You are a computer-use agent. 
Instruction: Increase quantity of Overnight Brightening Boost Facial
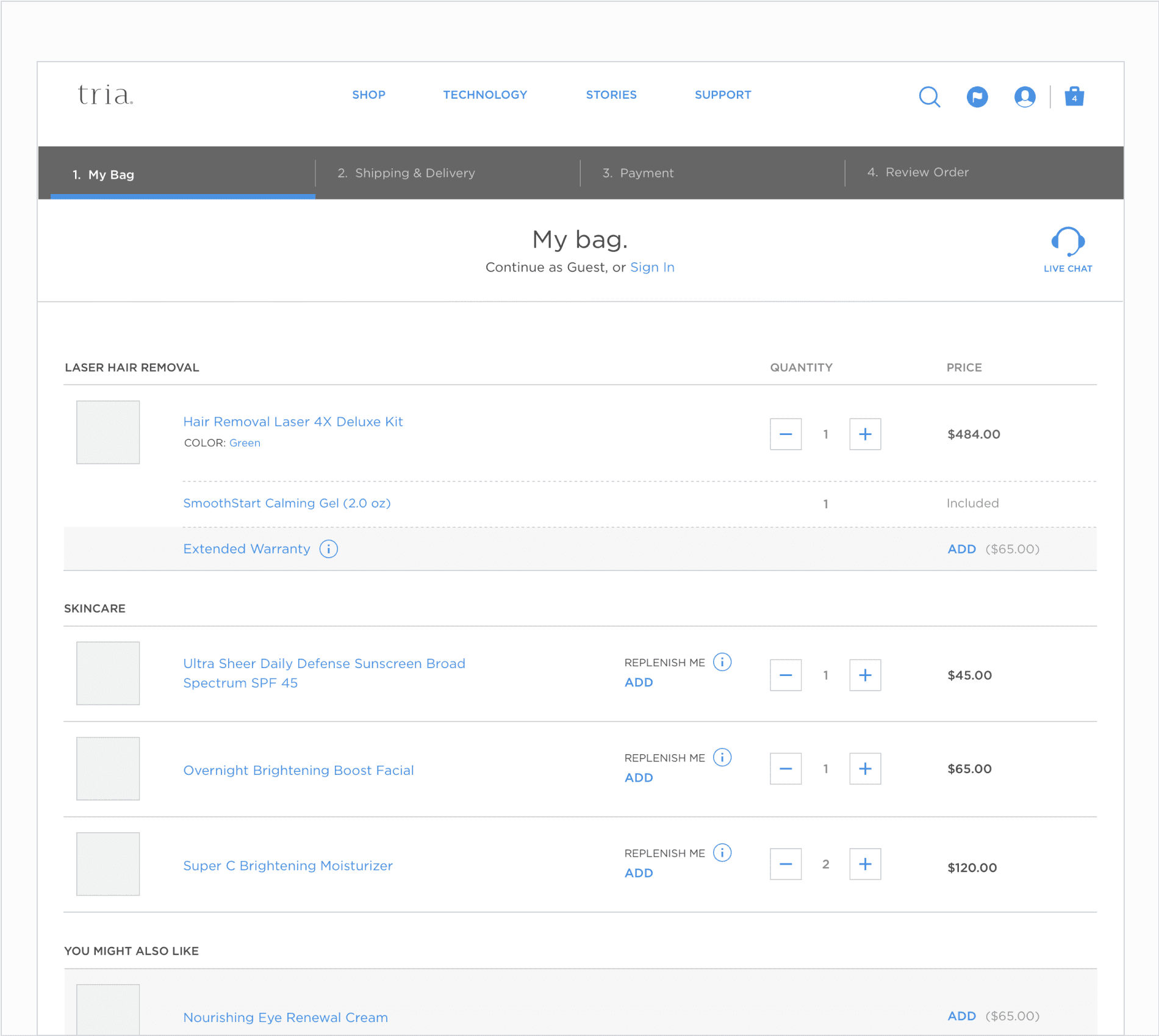[865, 768]
